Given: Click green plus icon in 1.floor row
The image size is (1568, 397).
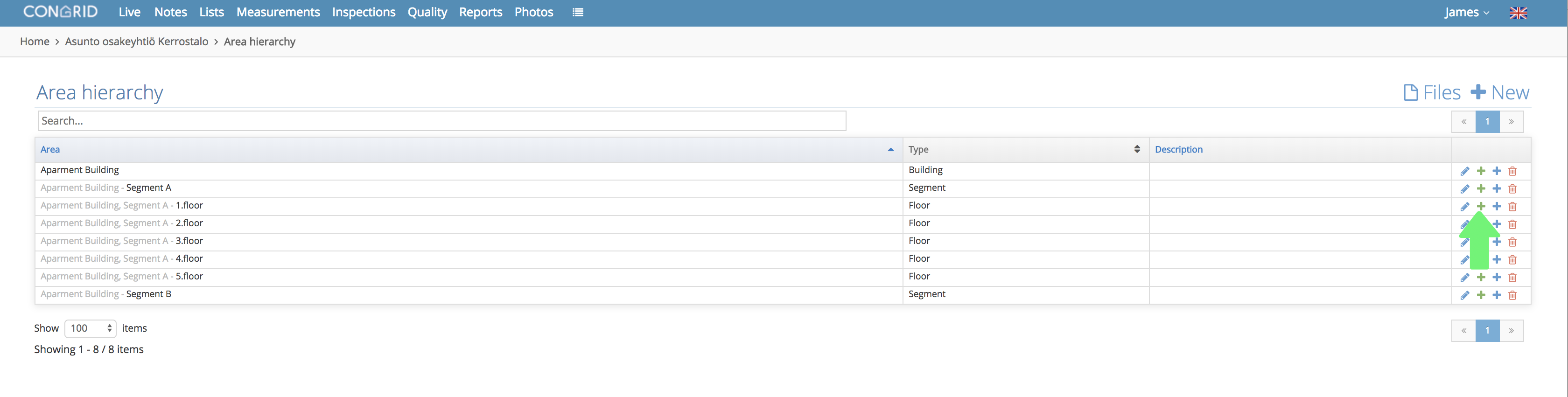Looking at the screenshot, I should pos(1481,206).
